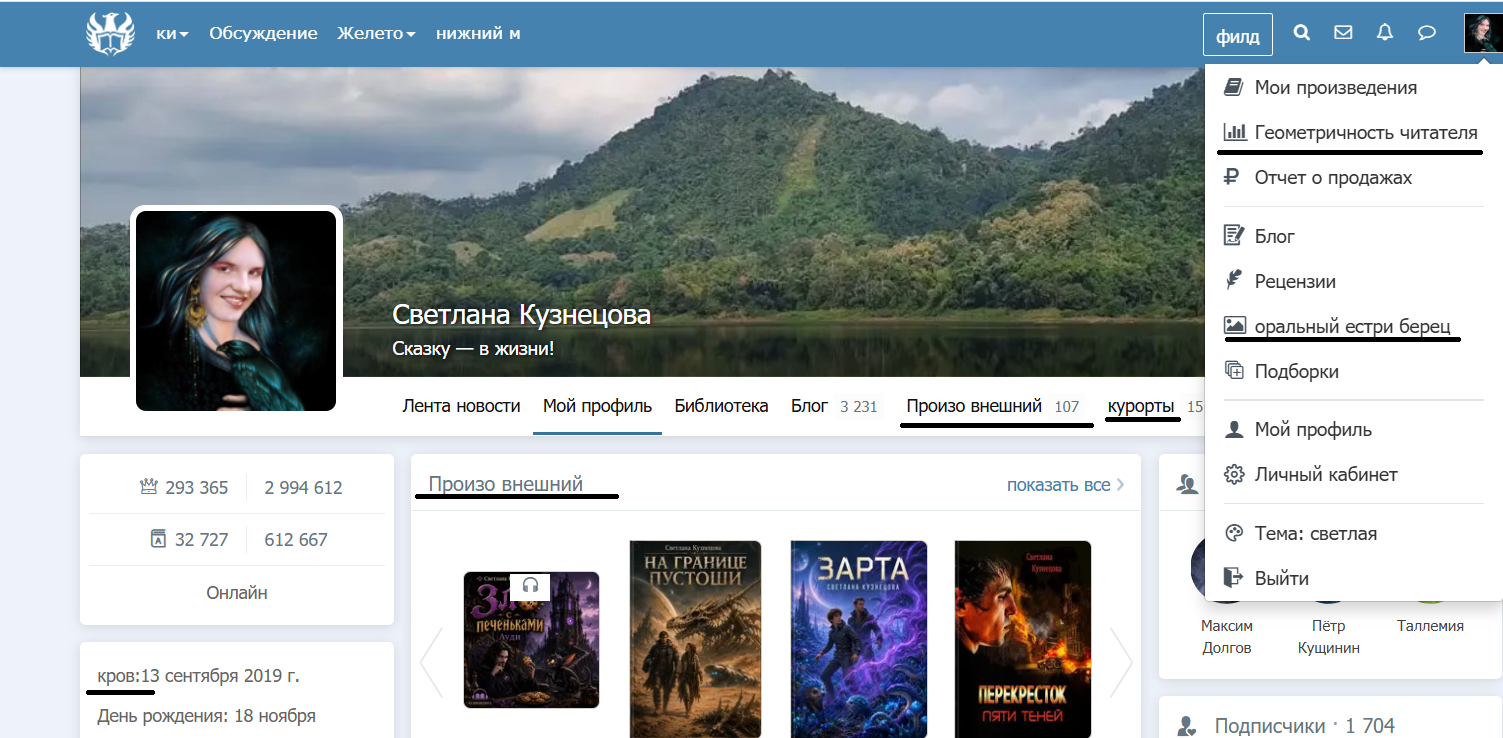The width and height of the screenshot is (1503, 738).
Task: Show next books with right carousel arrow
Action: [1121, 661]
